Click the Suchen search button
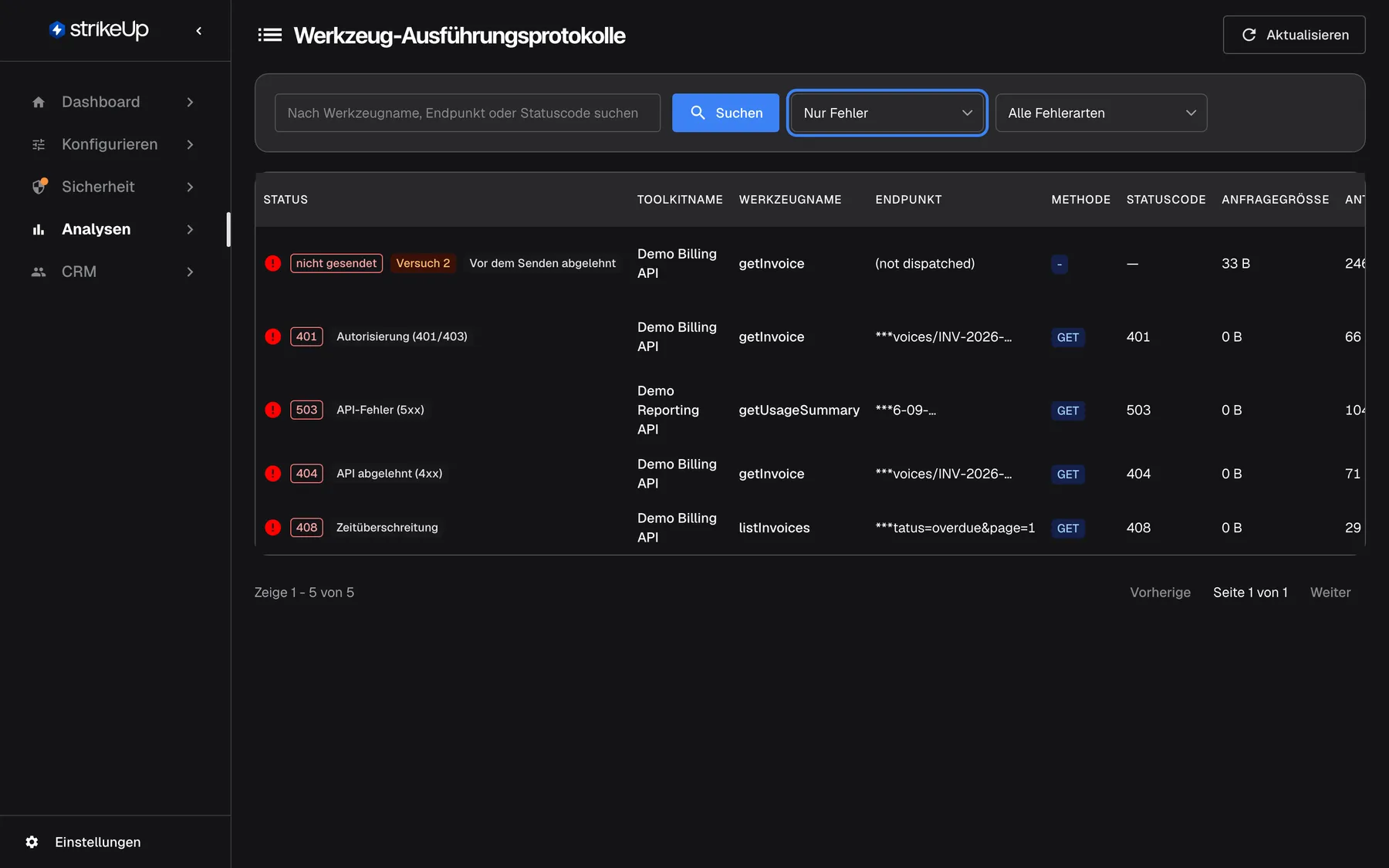This screenshot has height=868, width=1389. [x=725, y=113]
